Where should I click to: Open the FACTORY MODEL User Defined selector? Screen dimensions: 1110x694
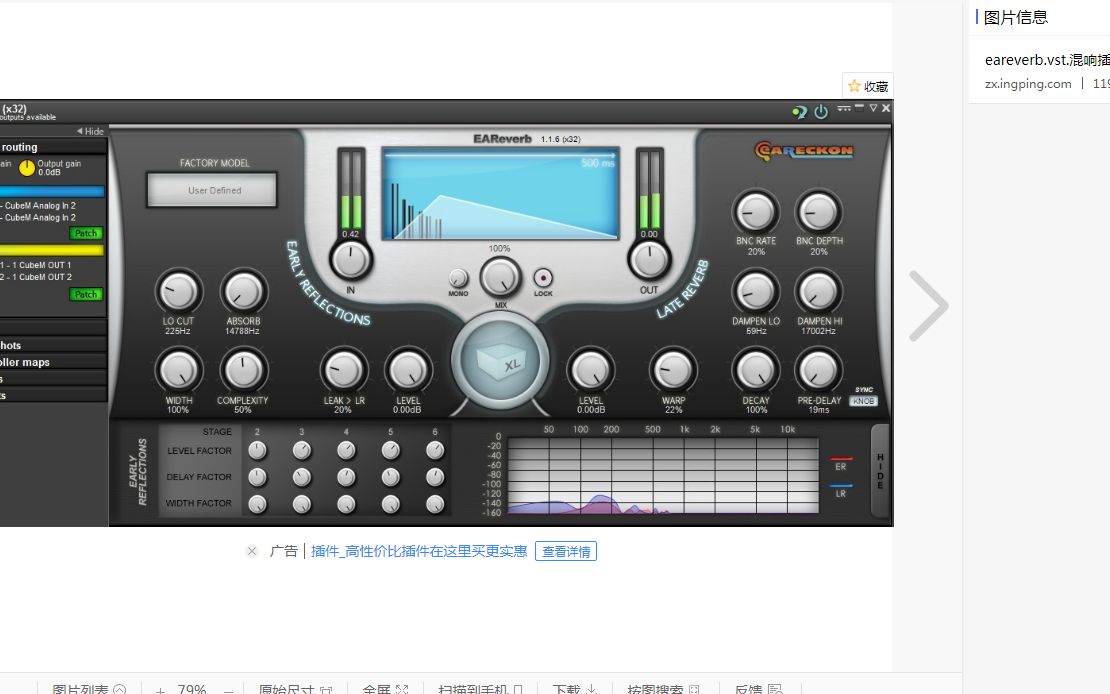[212, 190]
